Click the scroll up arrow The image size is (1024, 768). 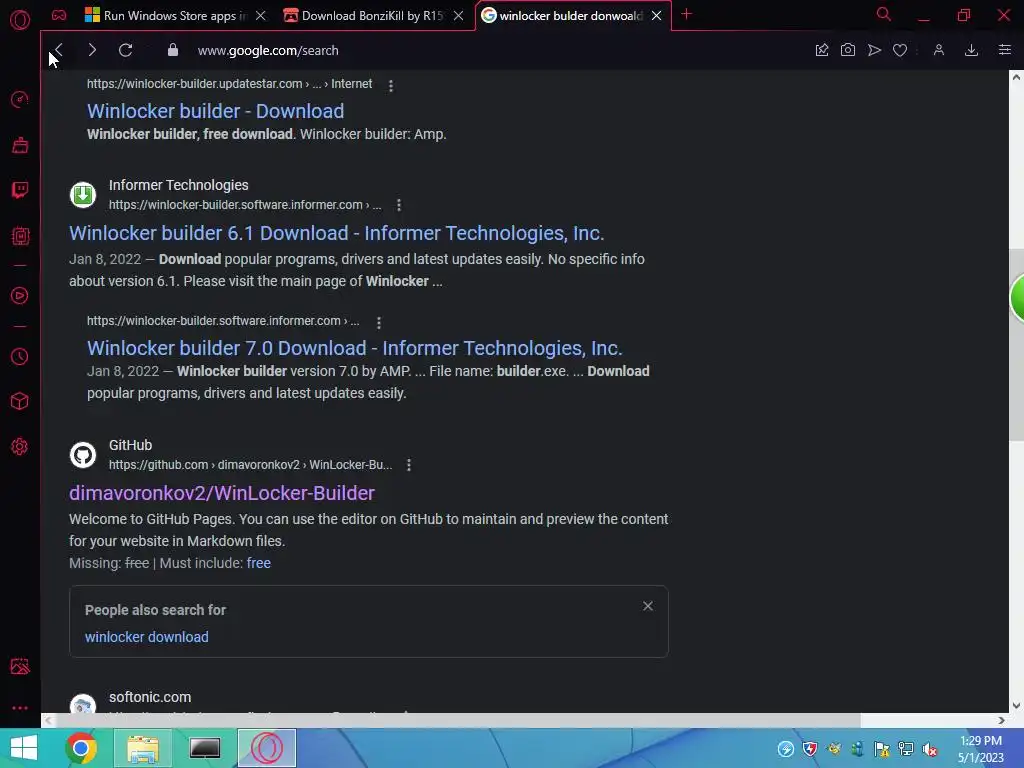tap(1016, 77)
